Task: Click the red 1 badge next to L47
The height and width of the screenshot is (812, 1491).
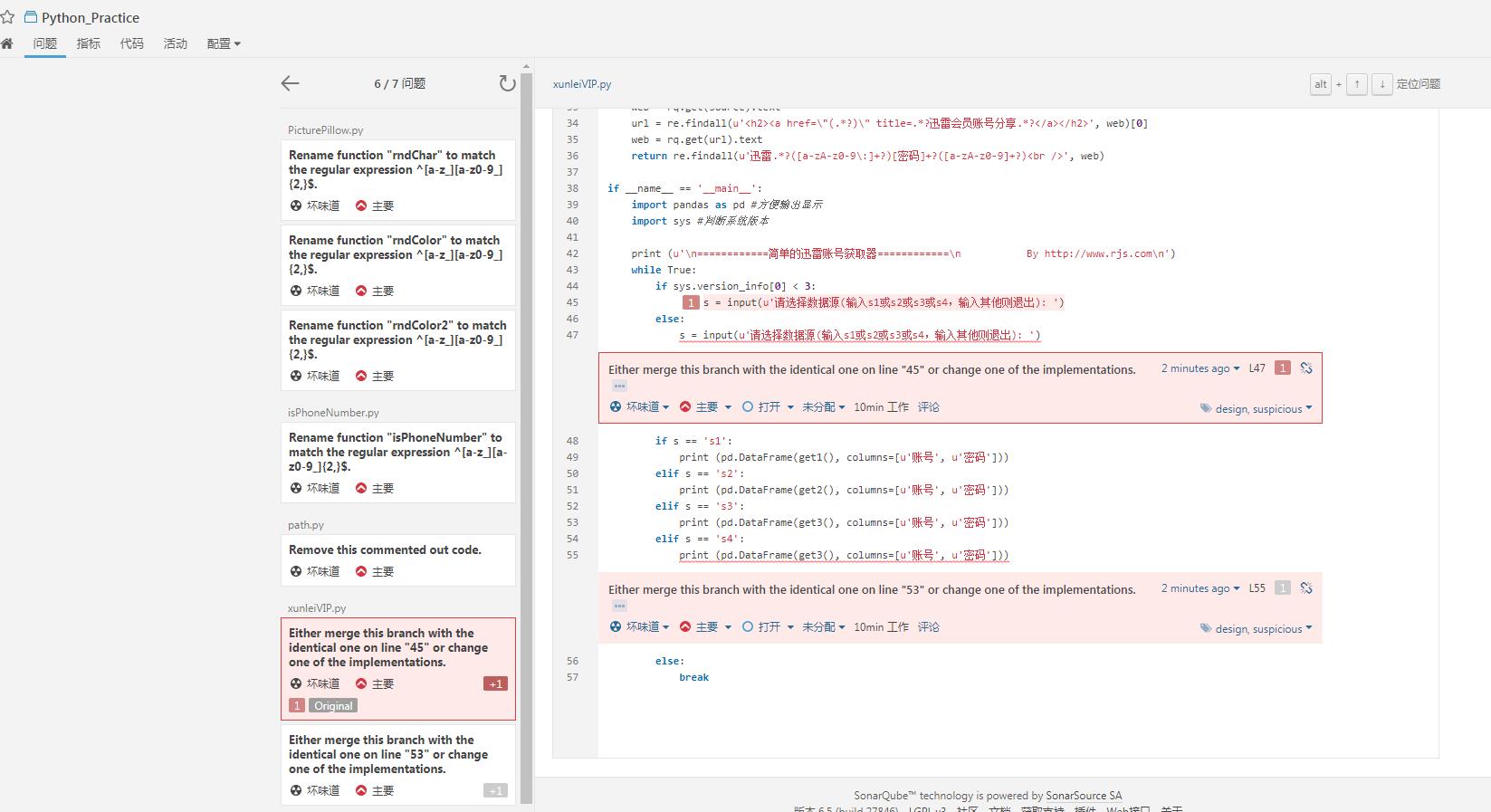Action: click(x=1282, y=368)
